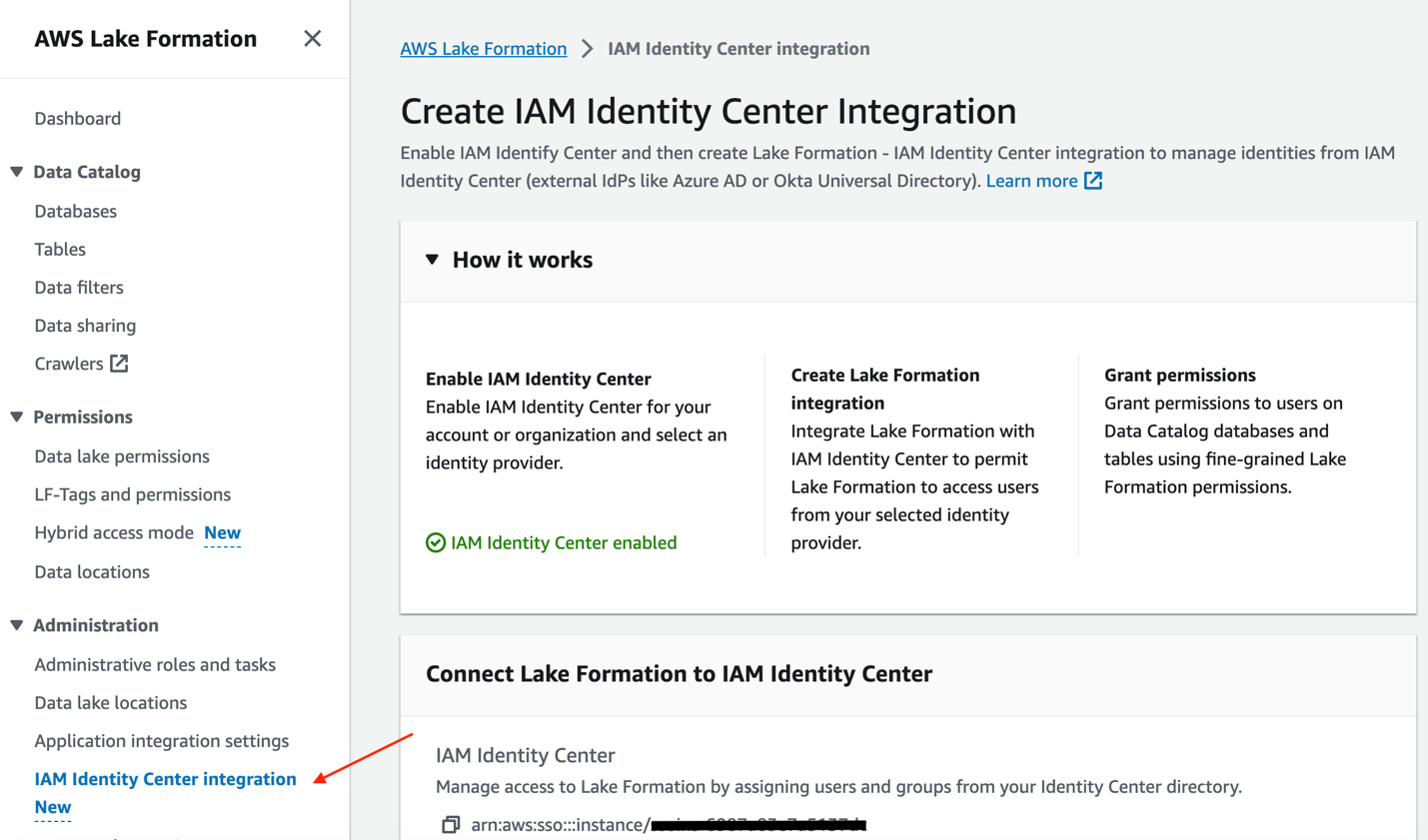Click the New badge beside Hybrid access mode
The image size is (1428, 840).
tap(223, 532)
